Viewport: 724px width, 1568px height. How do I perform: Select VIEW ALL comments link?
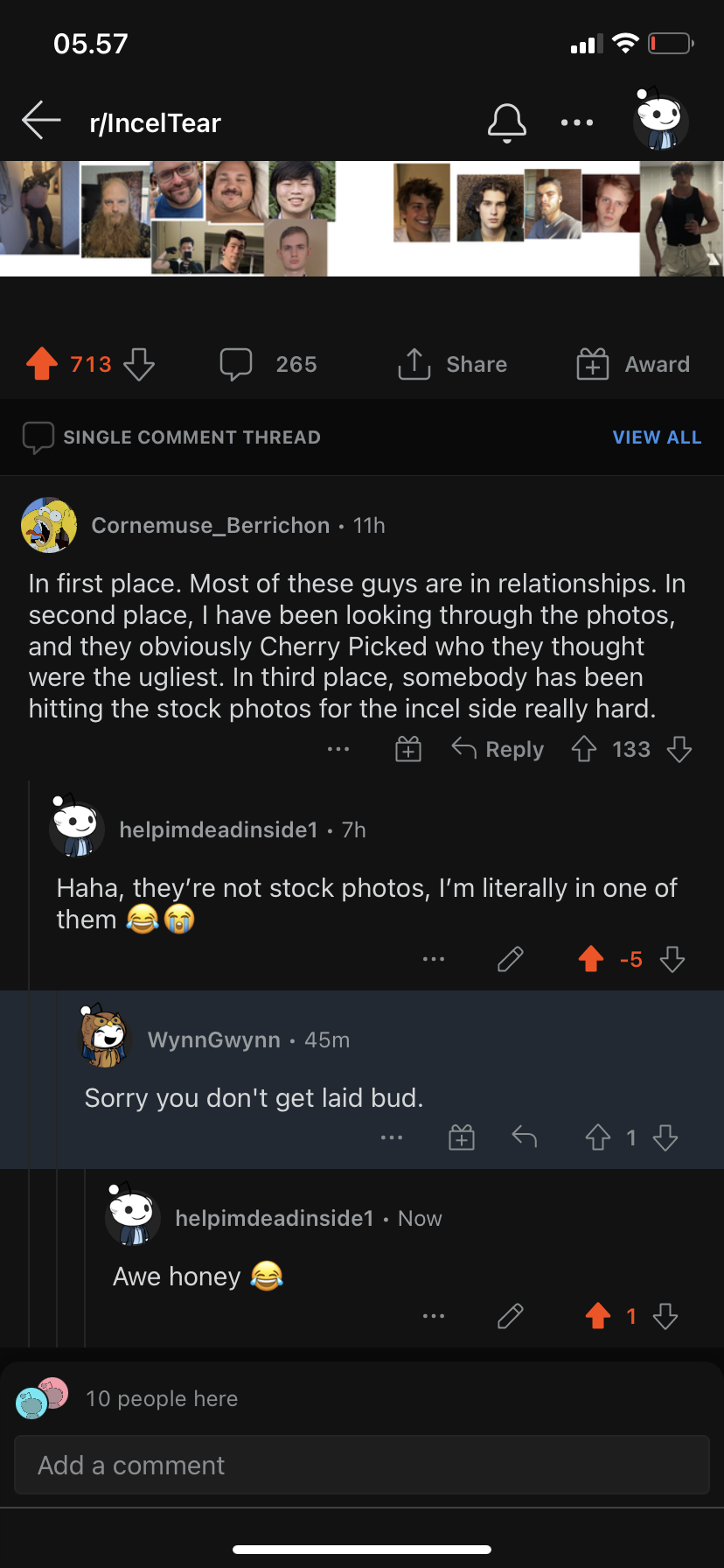657,437
